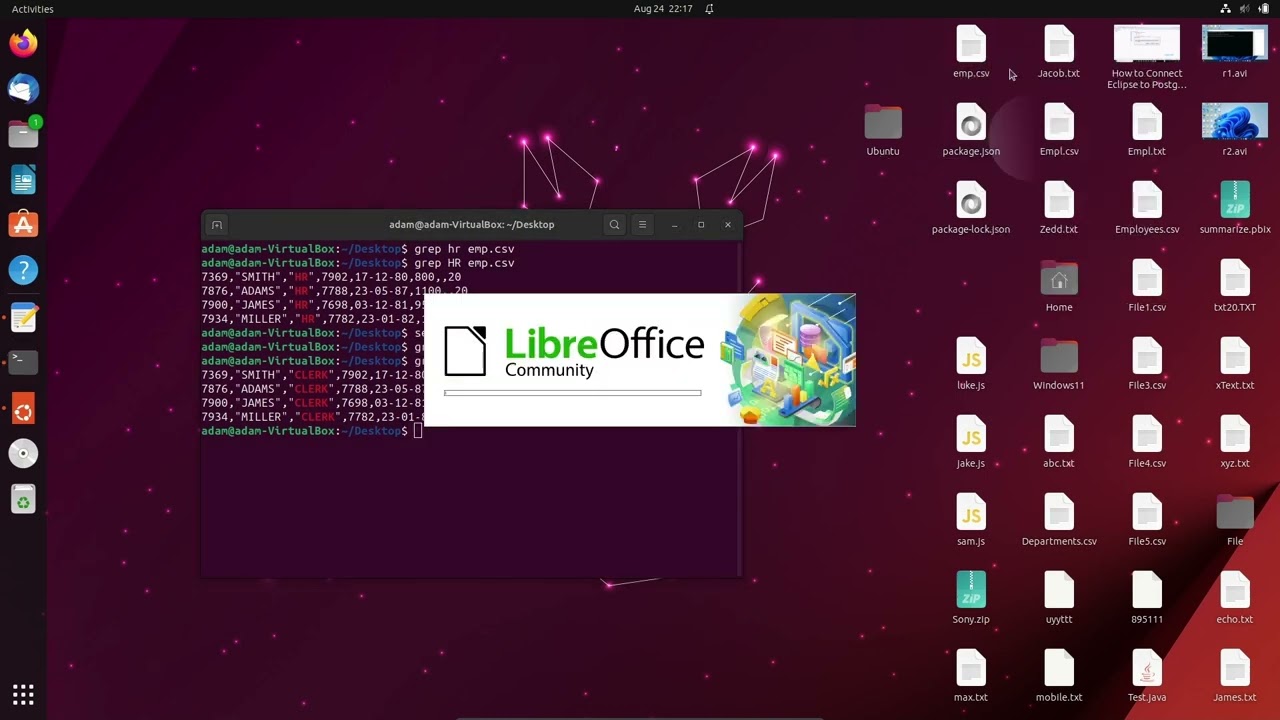Click the Activities button
1280x720 pixels.
[33, 9]
